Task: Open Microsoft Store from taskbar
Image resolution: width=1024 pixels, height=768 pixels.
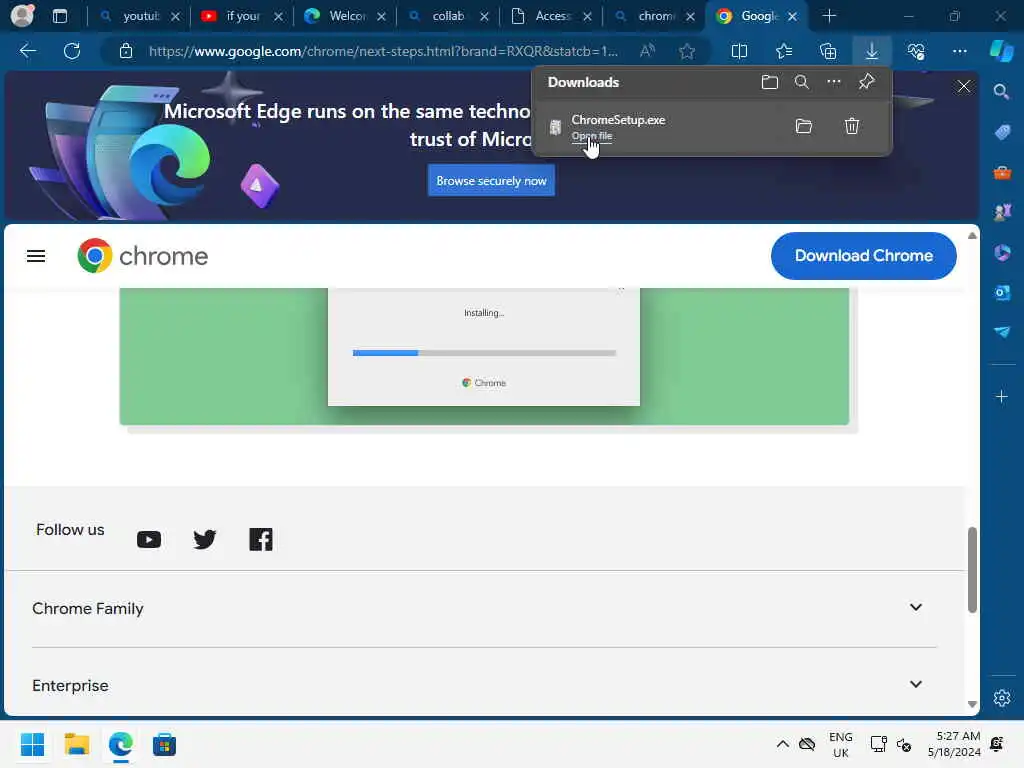Action: click(x=165, y=744)
